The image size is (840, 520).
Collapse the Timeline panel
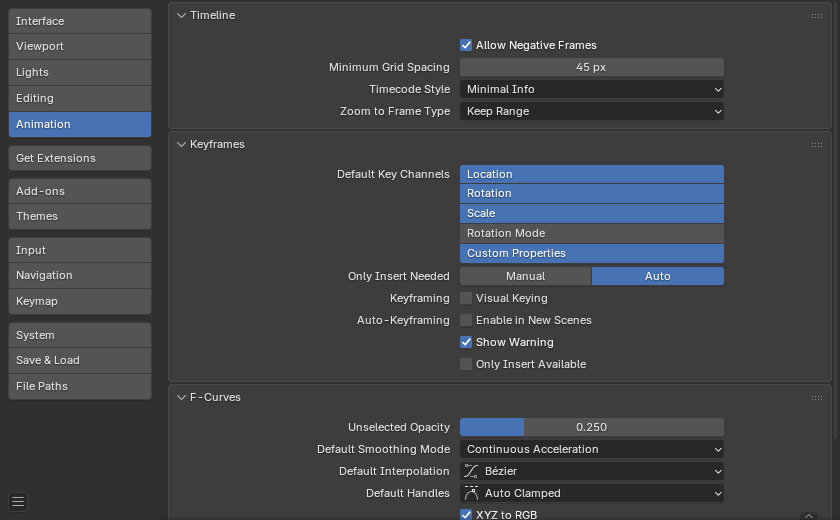click(x=182, y=16)
